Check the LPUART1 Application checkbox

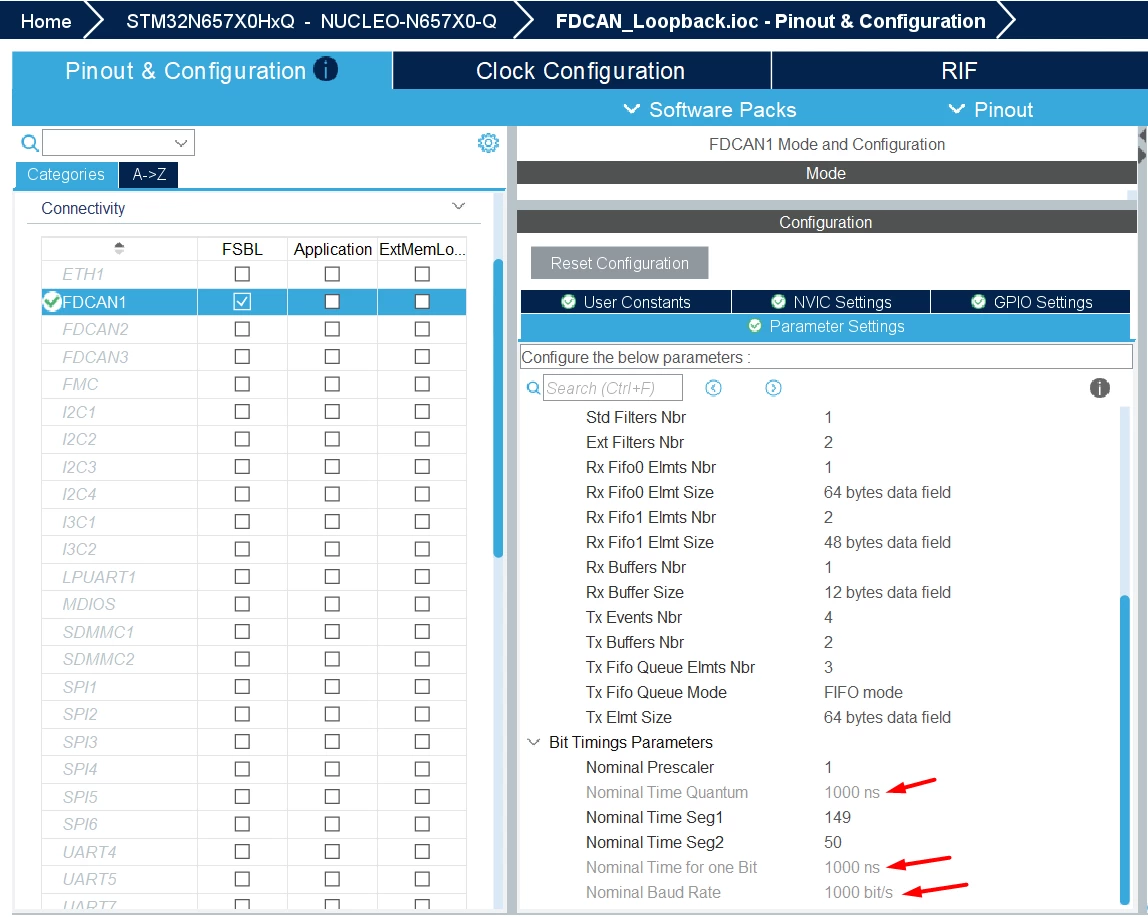(x=332, y=576)
